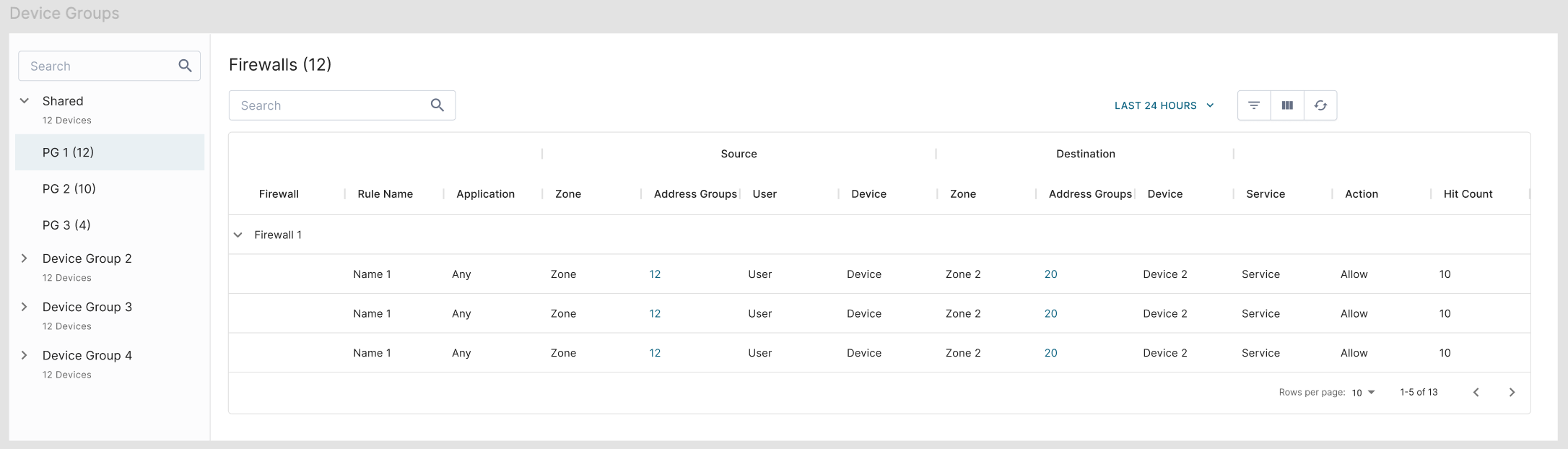
Task: Click Zone 2 in the first rule row
Action: [963, 274]
